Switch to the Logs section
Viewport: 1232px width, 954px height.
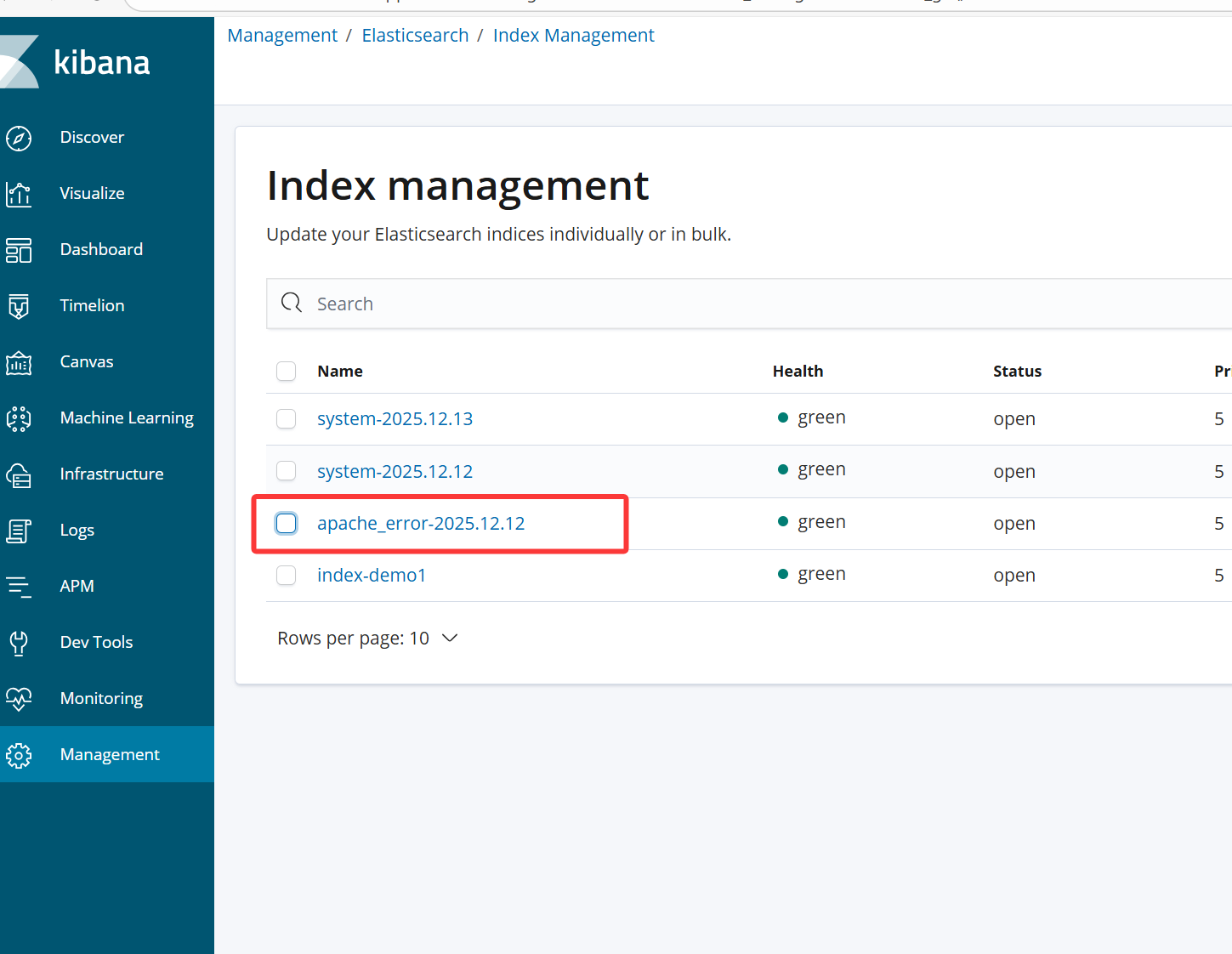[77, 531]
